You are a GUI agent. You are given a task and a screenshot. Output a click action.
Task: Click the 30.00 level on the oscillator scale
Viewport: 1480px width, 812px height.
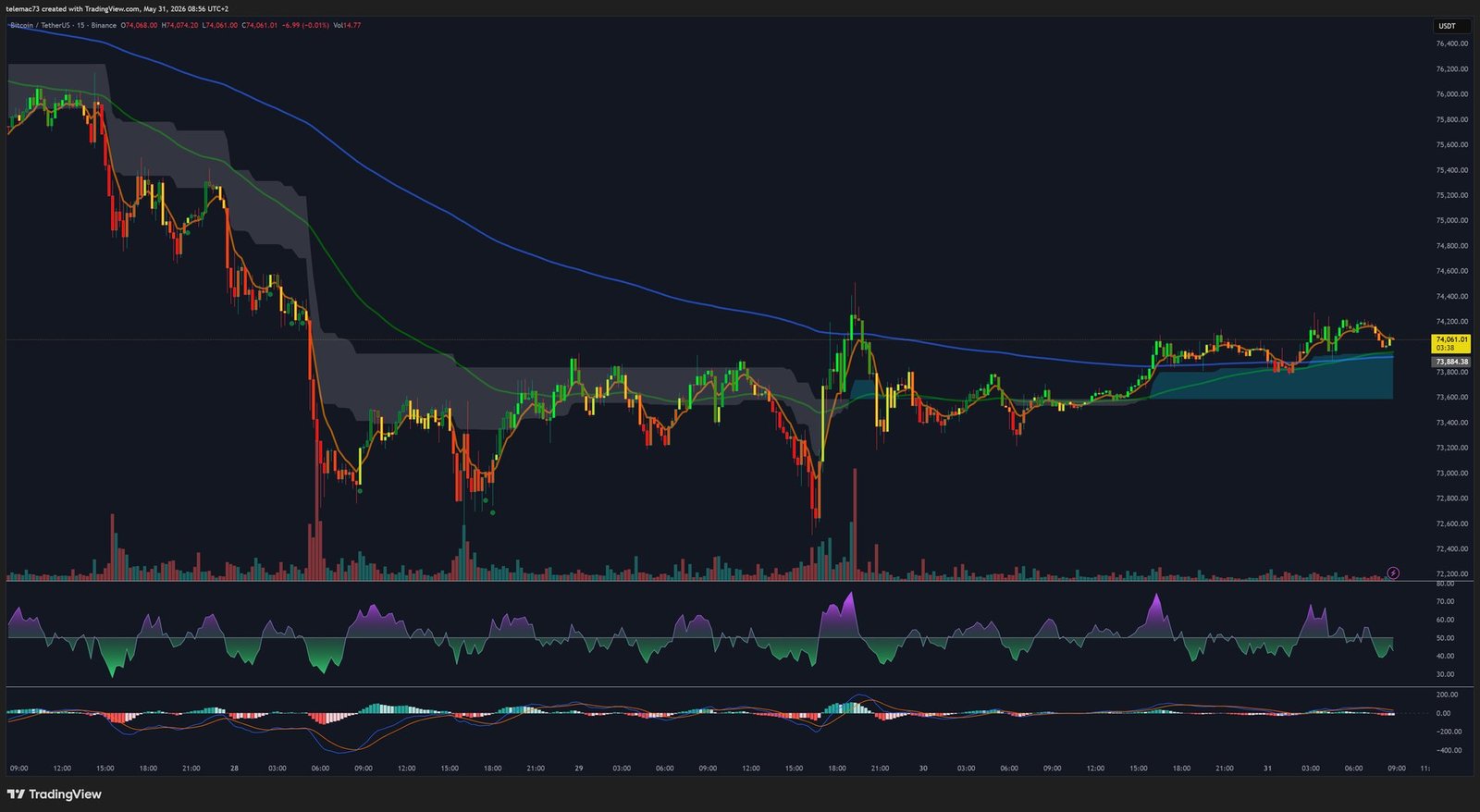1445,675
